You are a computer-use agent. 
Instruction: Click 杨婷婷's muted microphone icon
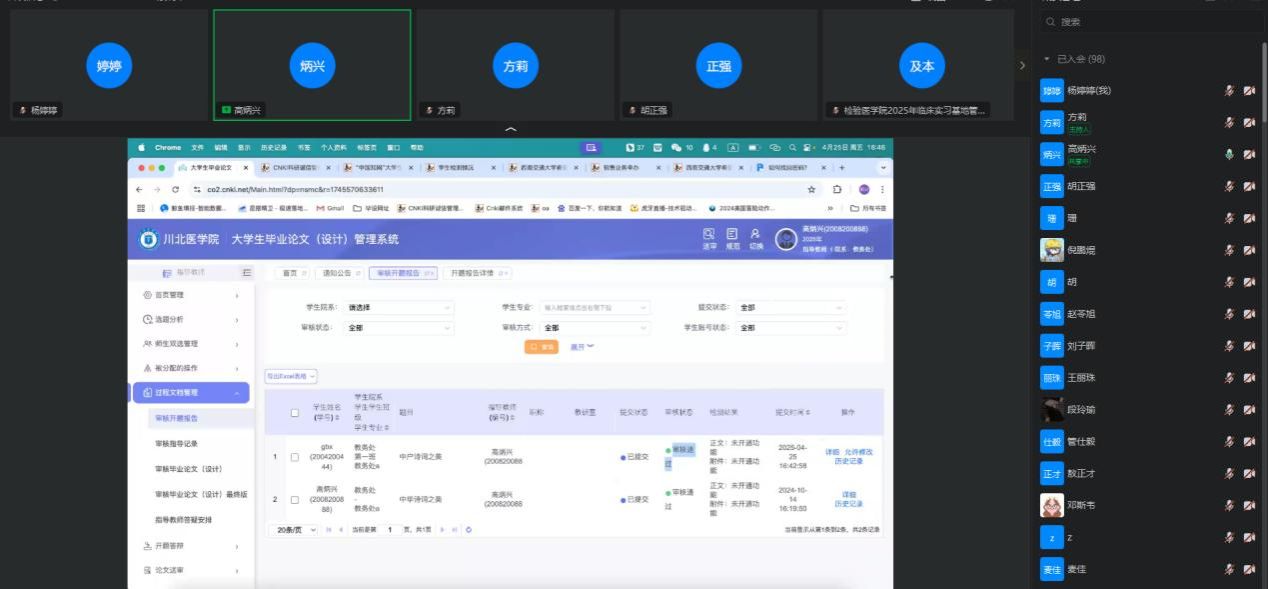pyautogui.click(x=1230, y=91)
